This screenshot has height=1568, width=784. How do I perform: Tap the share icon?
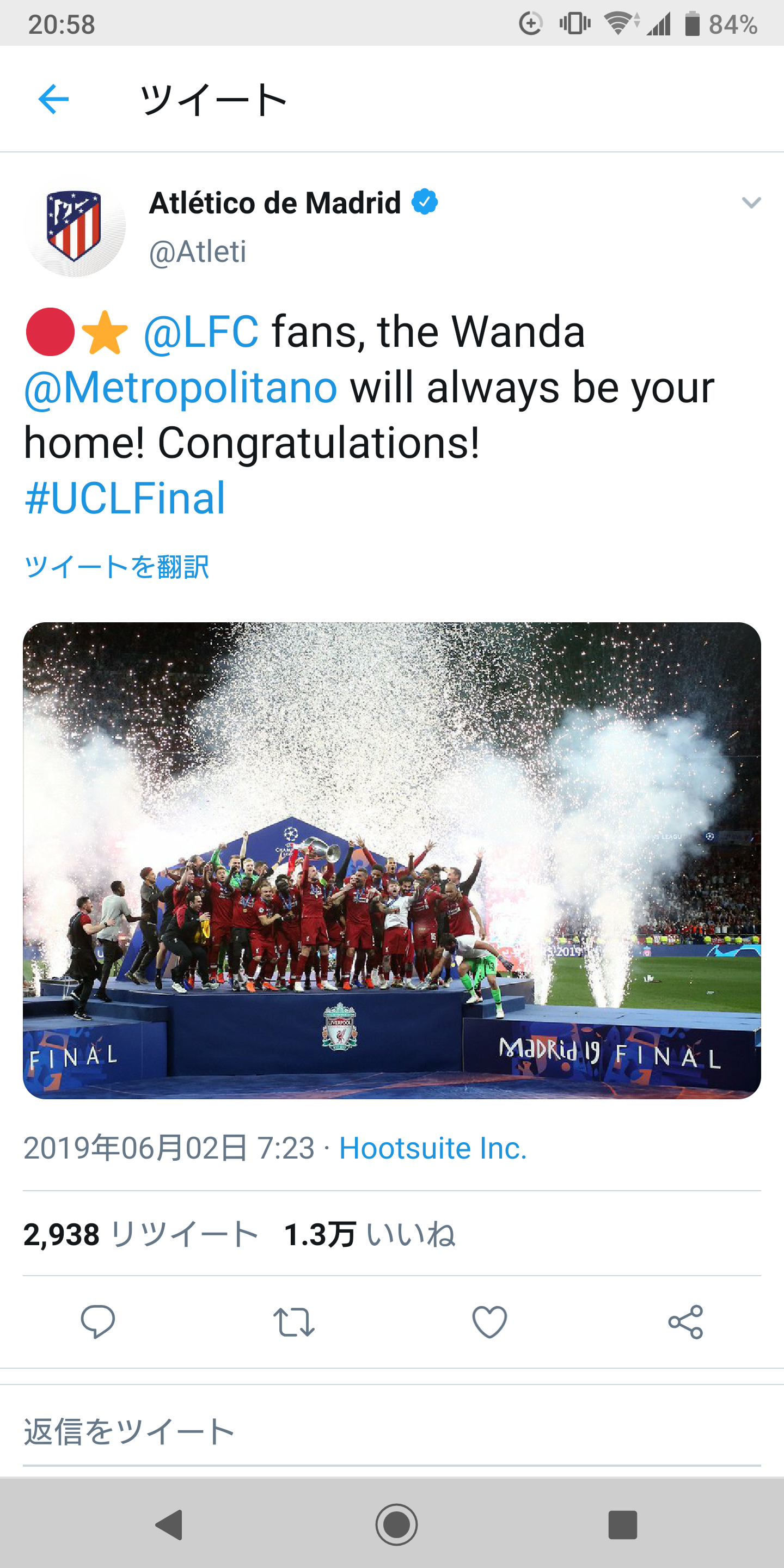(685, 1321)
